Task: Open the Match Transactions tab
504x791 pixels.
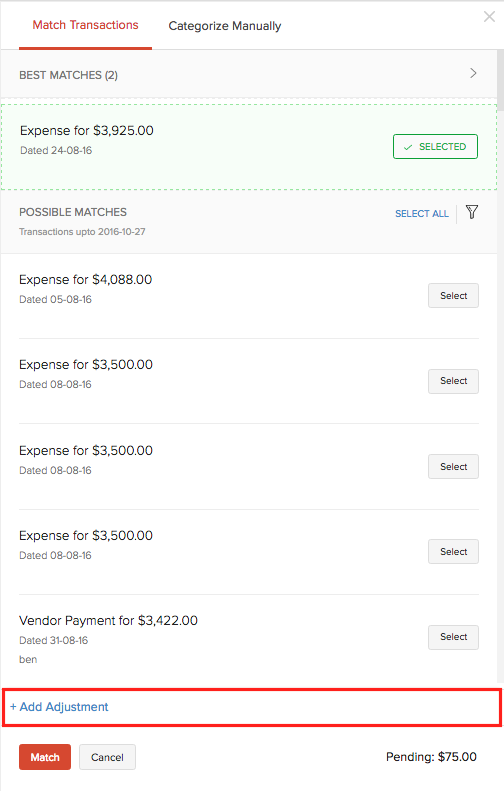Action: 85,25
